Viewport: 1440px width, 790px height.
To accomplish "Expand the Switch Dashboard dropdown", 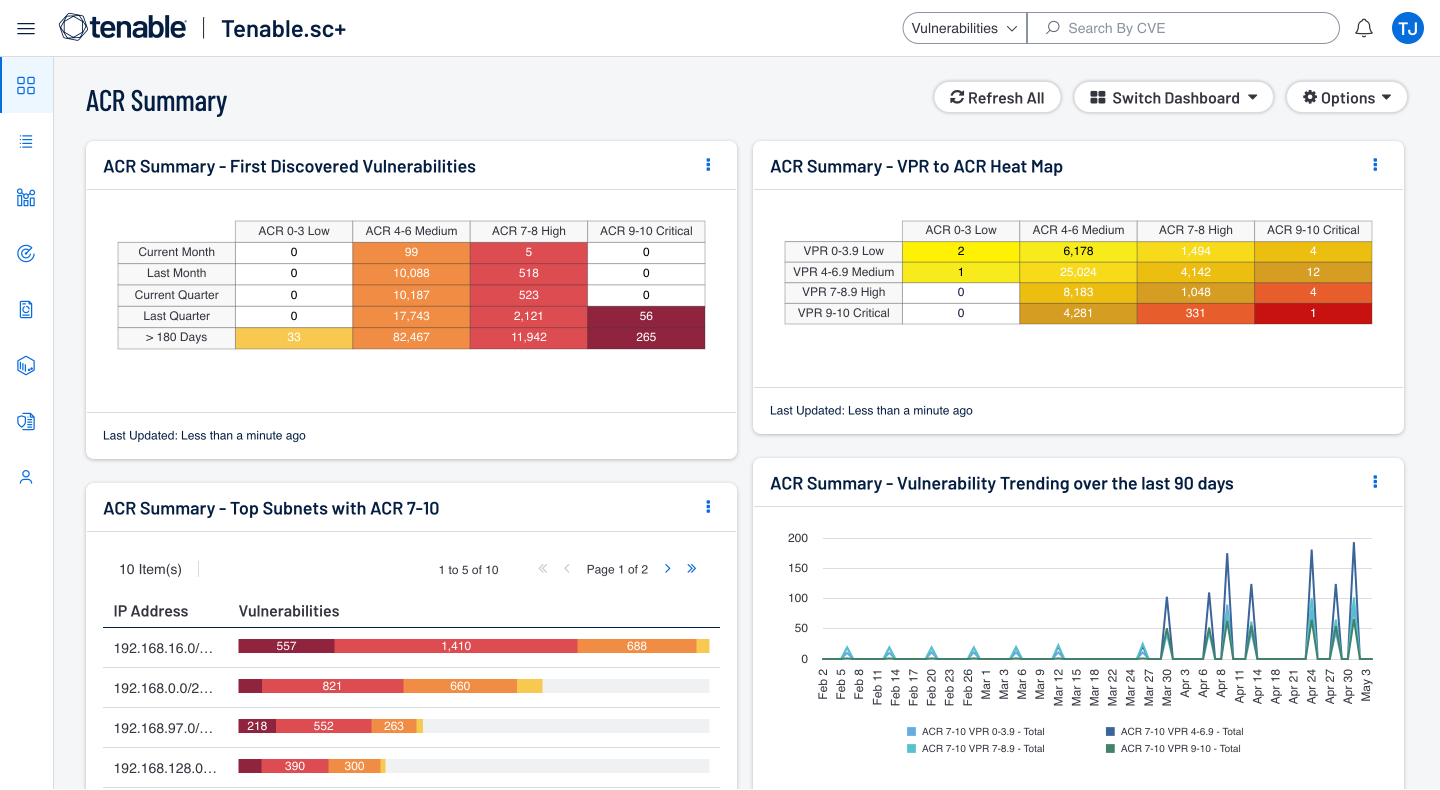I will coord(1173,98).
